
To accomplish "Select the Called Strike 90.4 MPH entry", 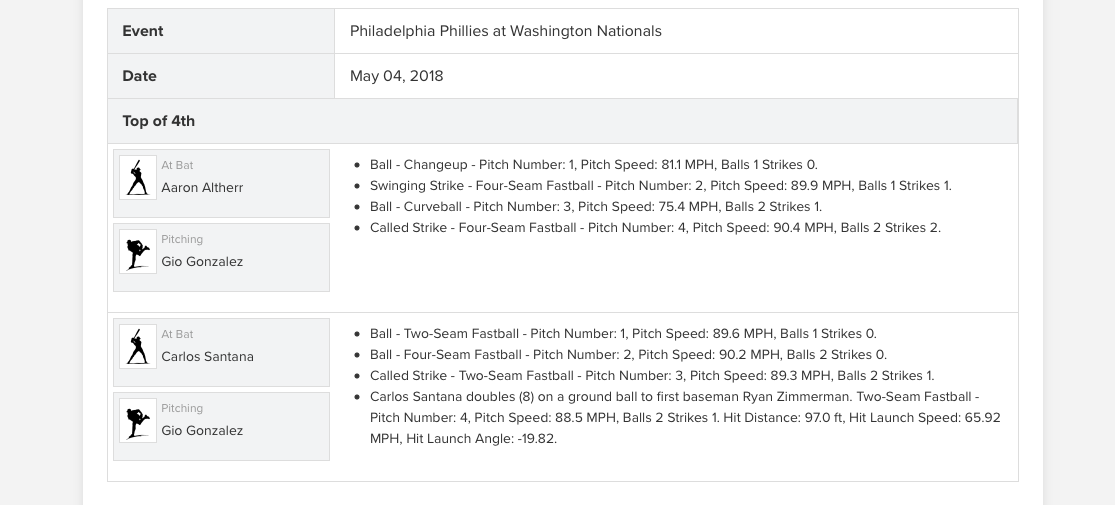I will pyautogui.click(x=655, y=228).
